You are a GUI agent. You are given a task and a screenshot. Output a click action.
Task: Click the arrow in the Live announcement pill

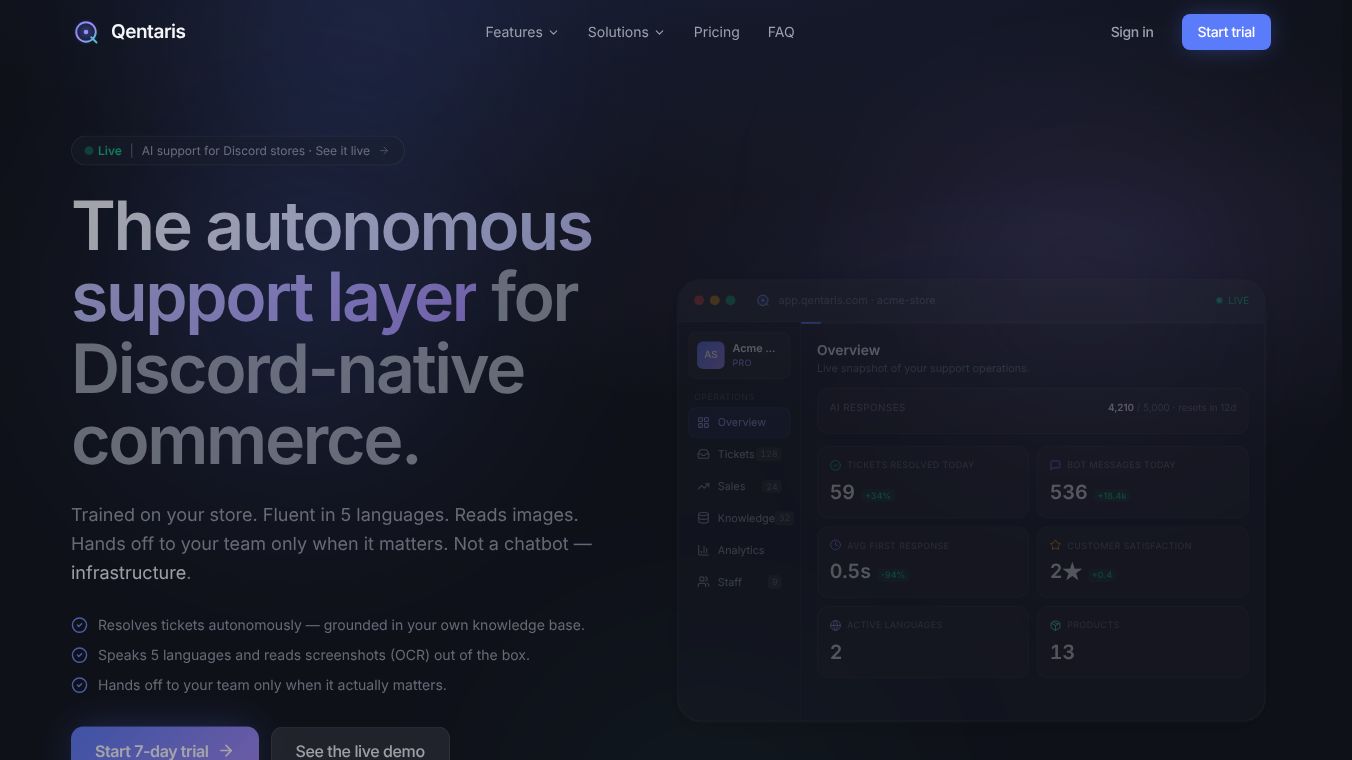(x=384, y=151)
